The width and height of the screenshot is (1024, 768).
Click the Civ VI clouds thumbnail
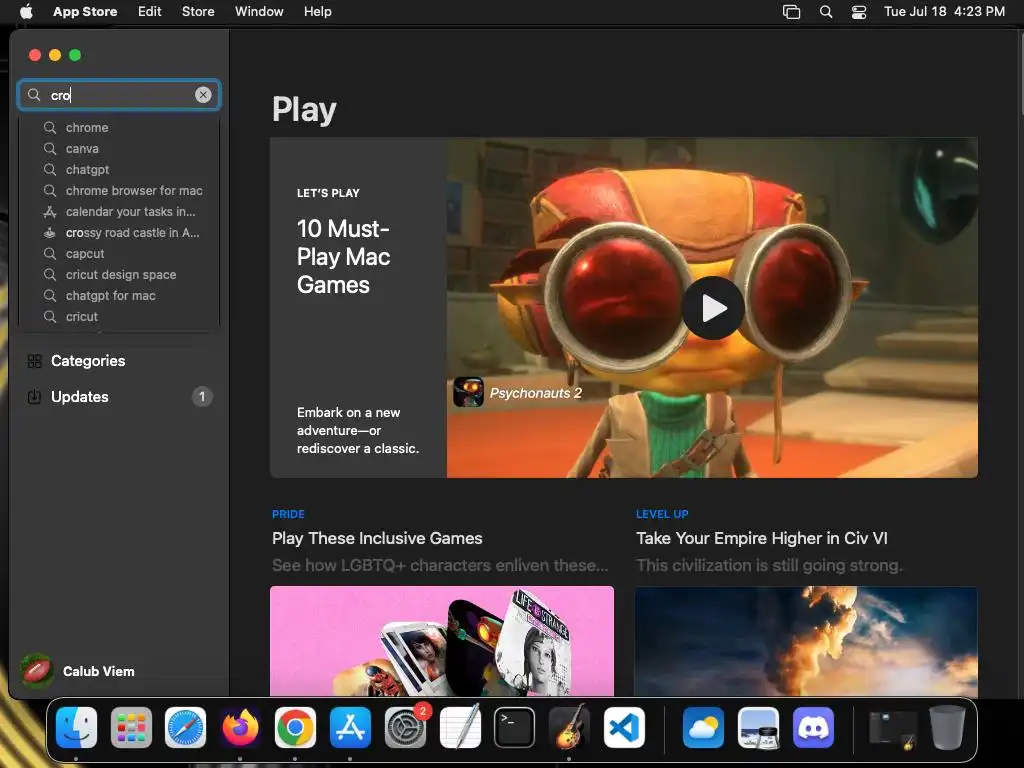coord(806,641)
